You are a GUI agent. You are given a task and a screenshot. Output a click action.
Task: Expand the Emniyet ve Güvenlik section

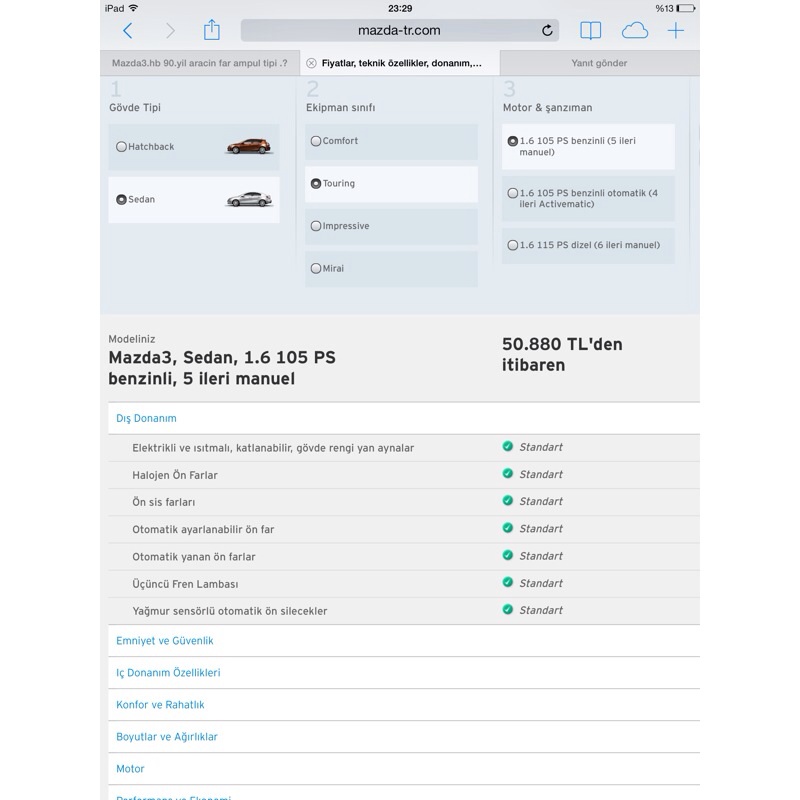pyautogui.click(x=404, y=641)
